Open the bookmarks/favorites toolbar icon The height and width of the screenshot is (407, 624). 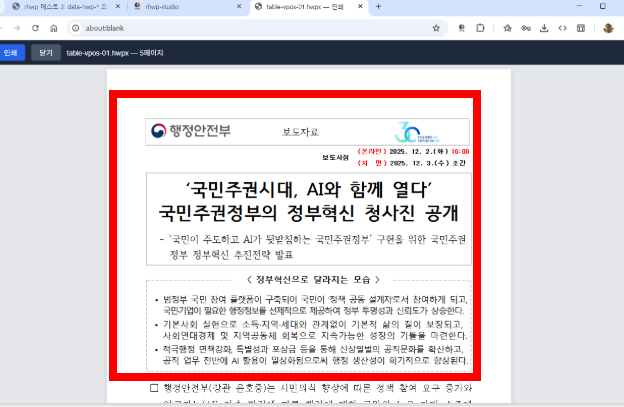click(x=507, y=28)
